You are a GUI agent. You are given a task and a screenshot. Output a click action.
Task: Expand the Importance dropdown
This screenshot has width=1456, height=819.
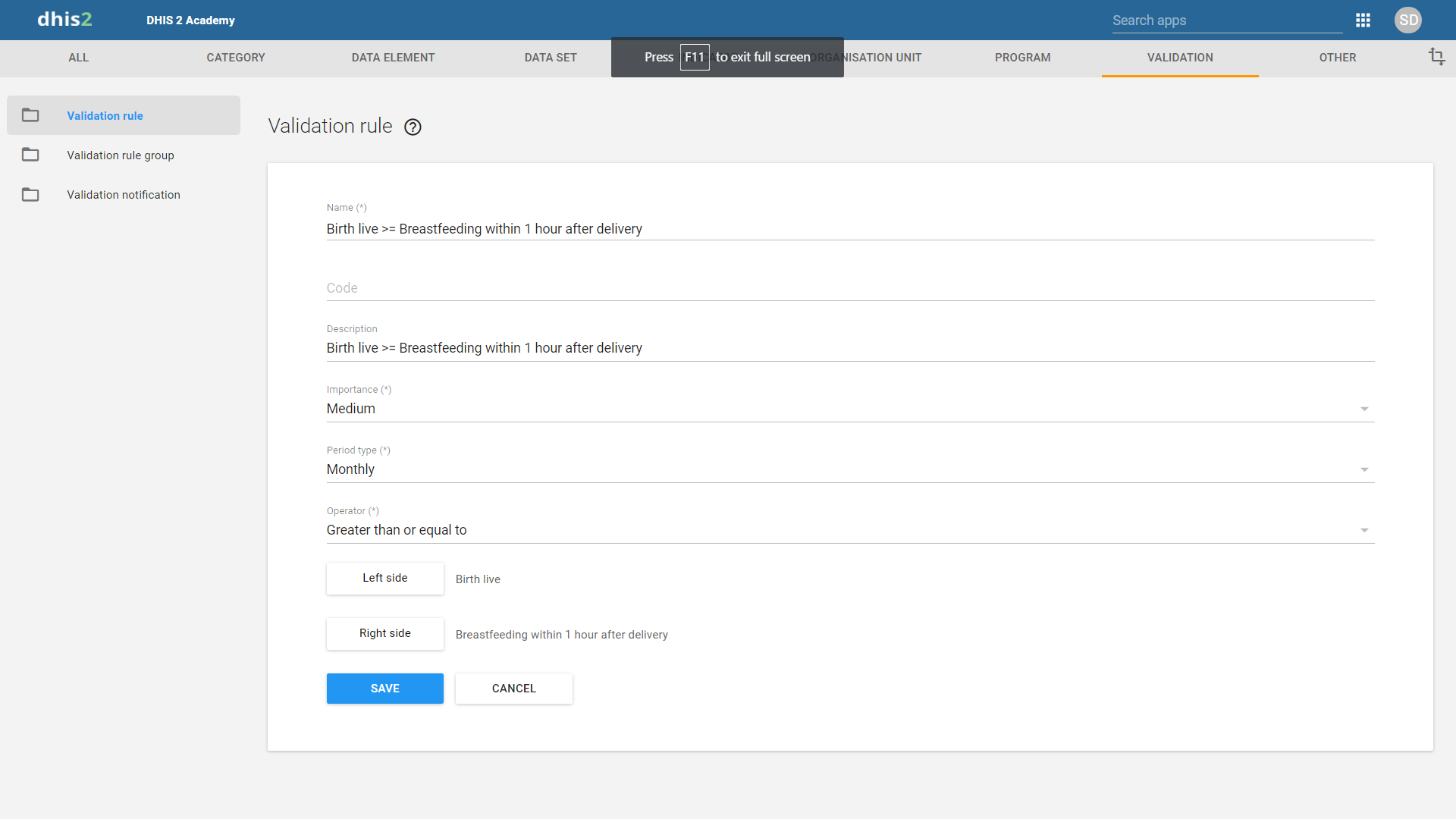pyautogui.click(x=1363, y=409)
